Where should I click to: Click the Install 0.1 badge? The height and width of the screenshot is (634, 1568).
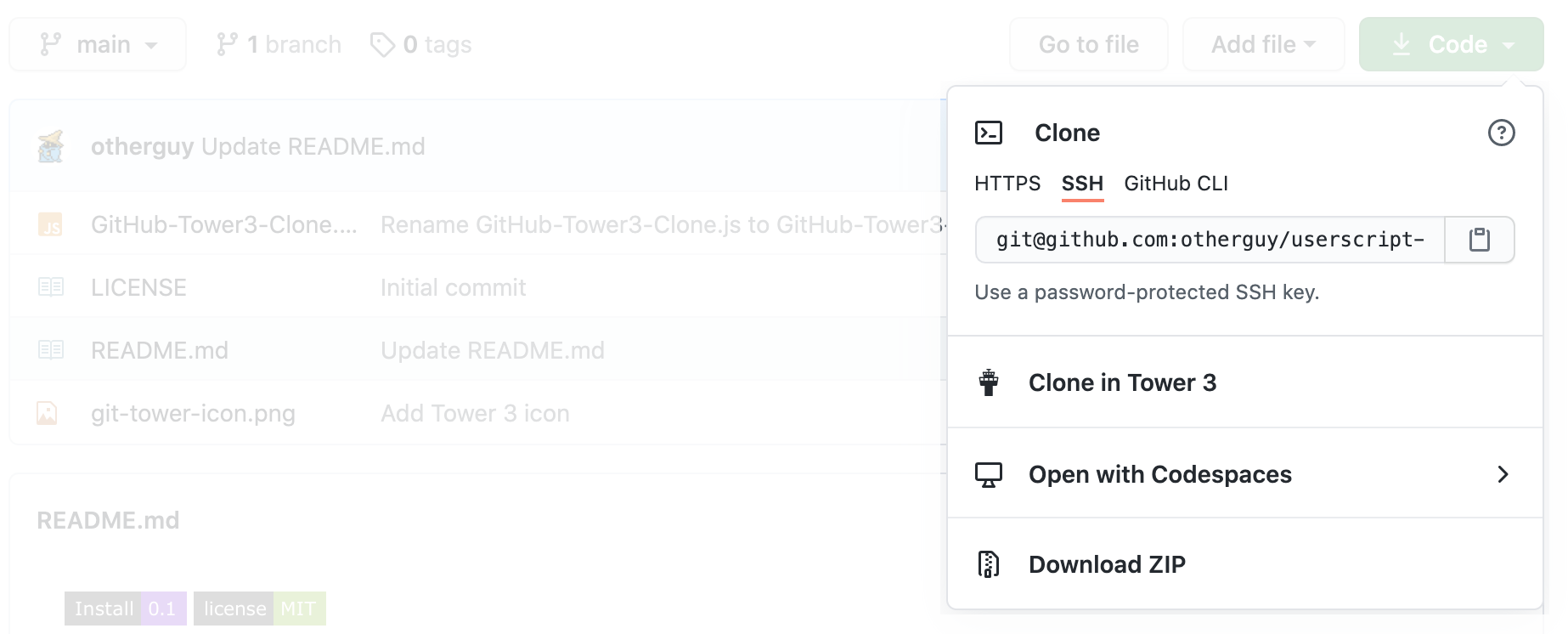point(126,609)
